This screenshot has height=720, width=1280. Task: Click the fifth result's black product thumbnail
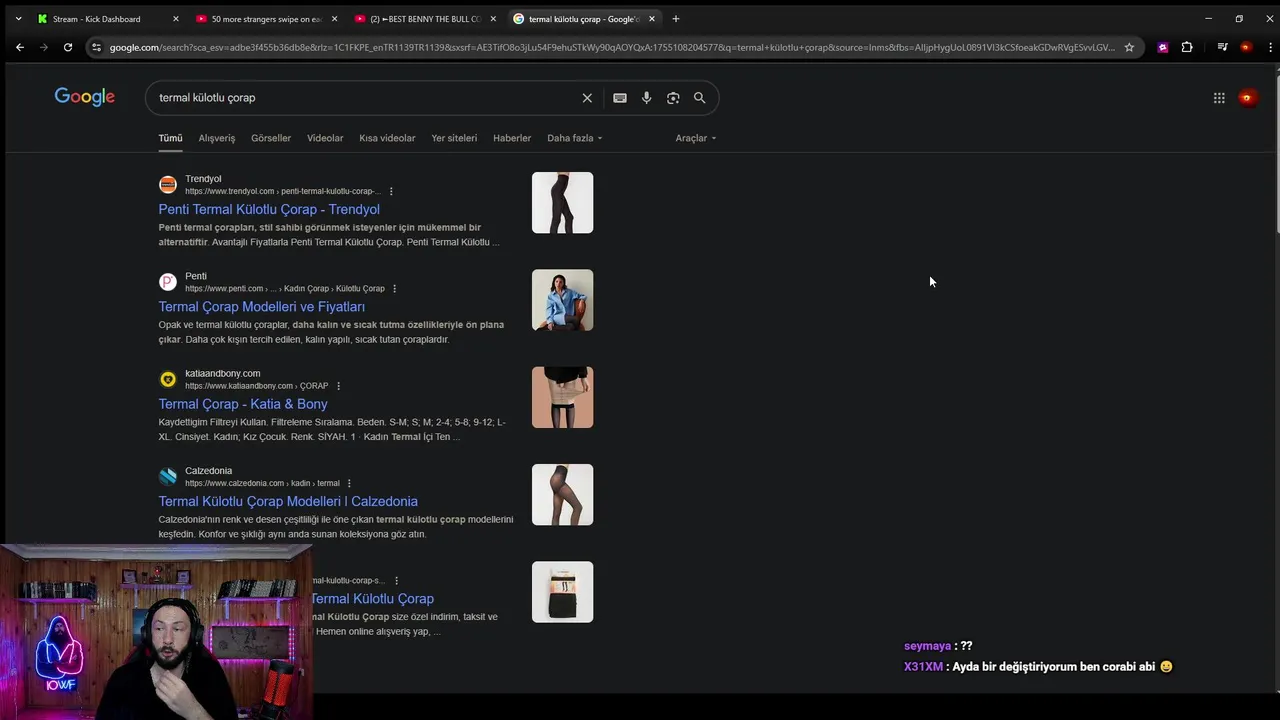coord(562,592)
